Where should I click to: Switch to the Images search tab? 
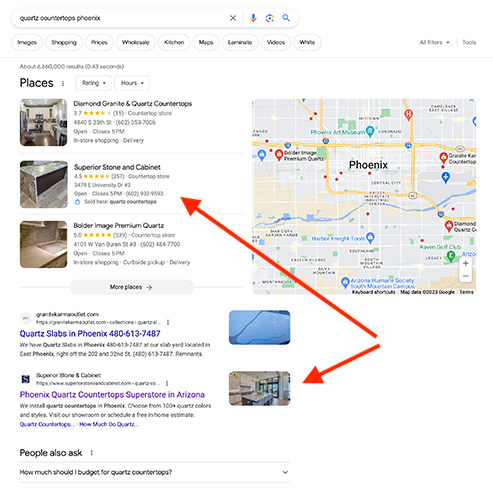[x=27, y=42]
